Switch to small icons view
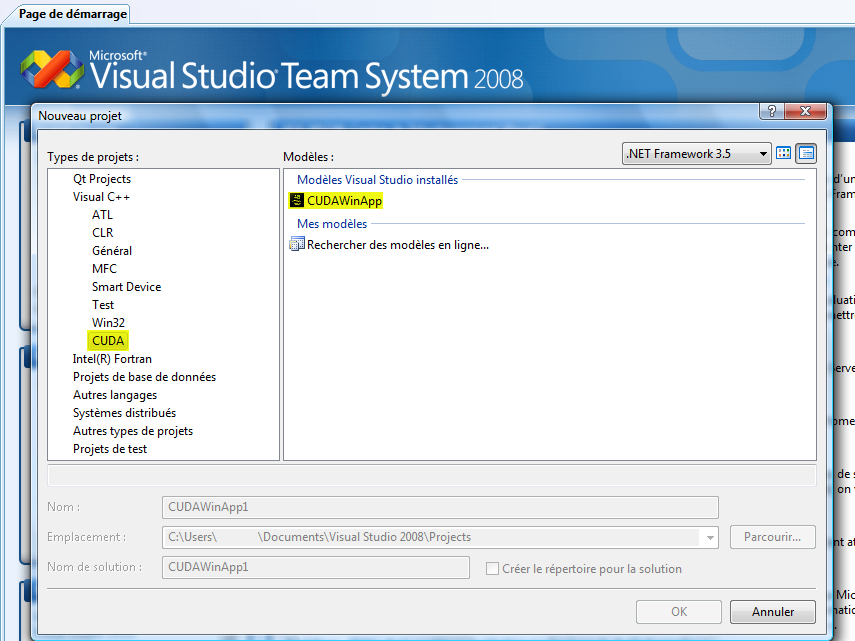The image size is (855, 641). coord(806,154)
